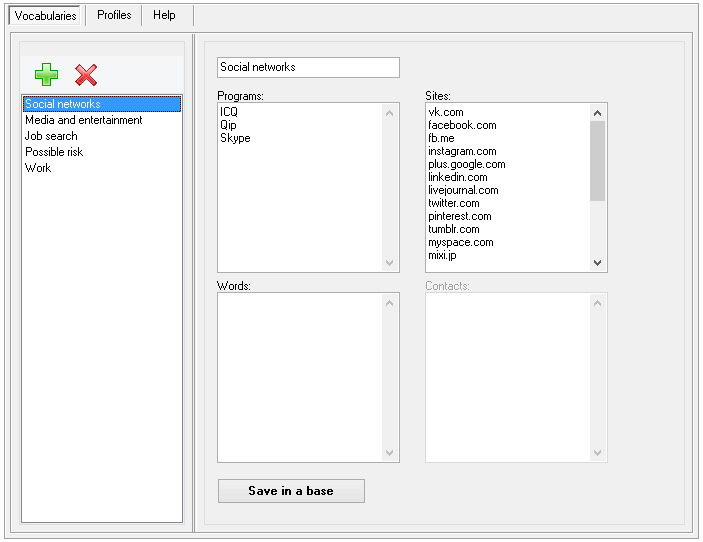The height and width of the screenshot is (542, 703).
Task: Click Sites list scroll up arrow
Action: click(x=597, y=113)
